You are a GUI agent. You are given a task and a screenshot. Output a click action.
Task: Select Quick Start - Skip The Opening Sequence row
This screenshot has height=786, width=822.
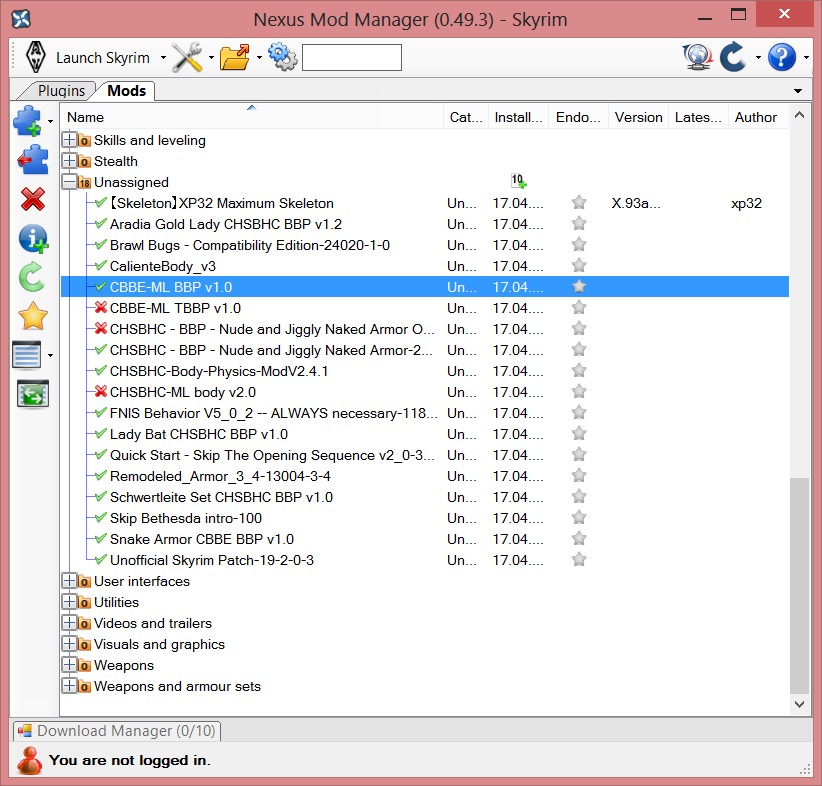coord(425,455)
